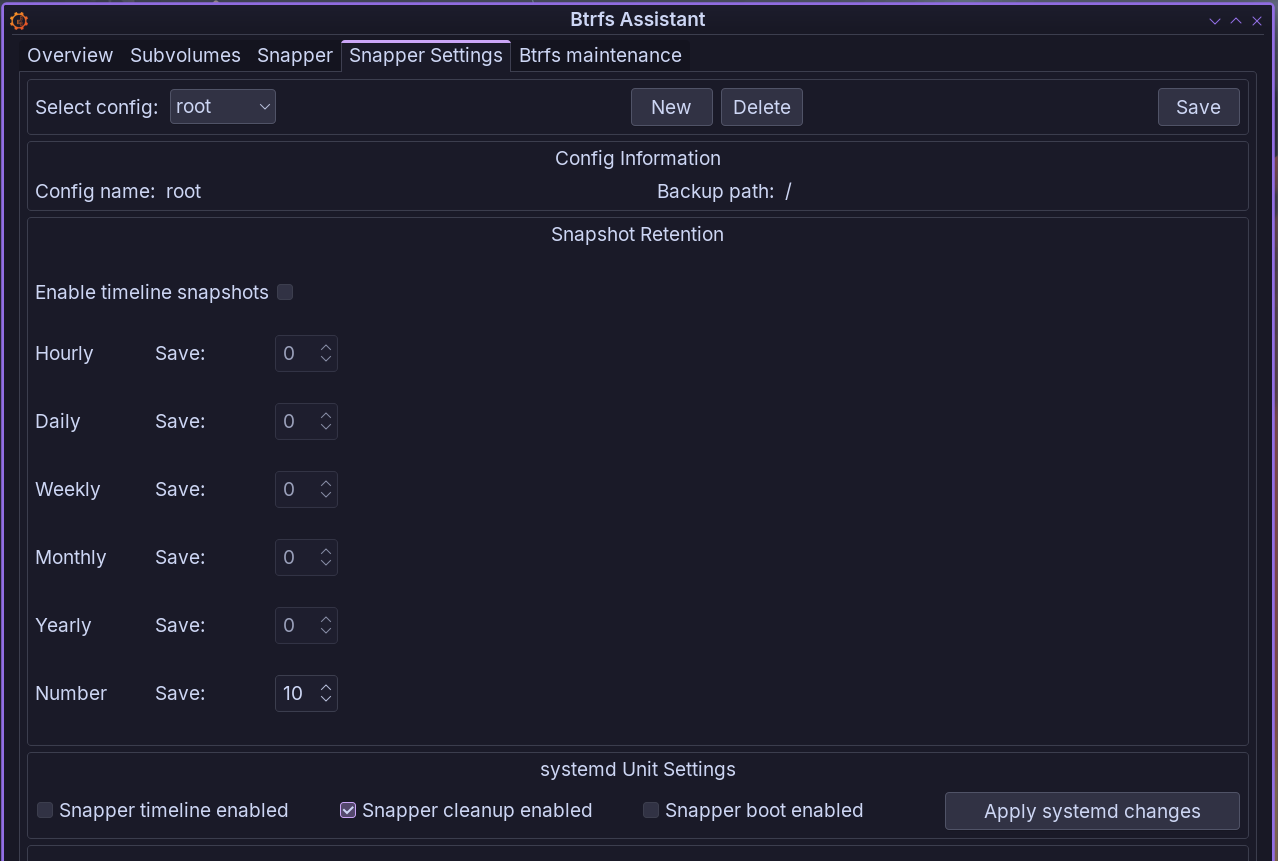Click the Btrfs Assistant app icon in title bar
The height and width of the screenshot is (861, 1278).
(18, 20)
